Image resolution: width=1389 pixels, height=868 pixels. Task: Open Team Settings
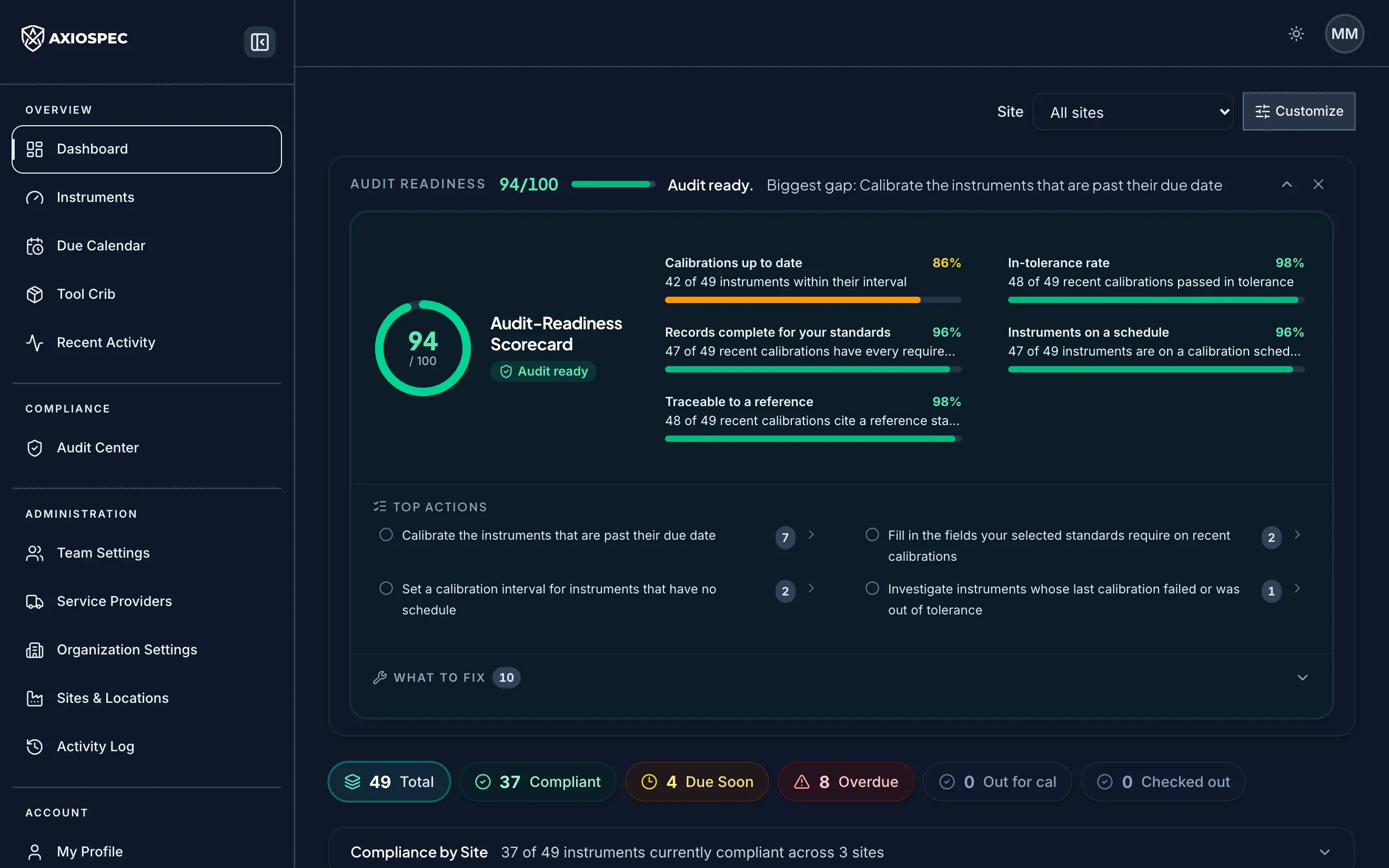pos(146,553)
